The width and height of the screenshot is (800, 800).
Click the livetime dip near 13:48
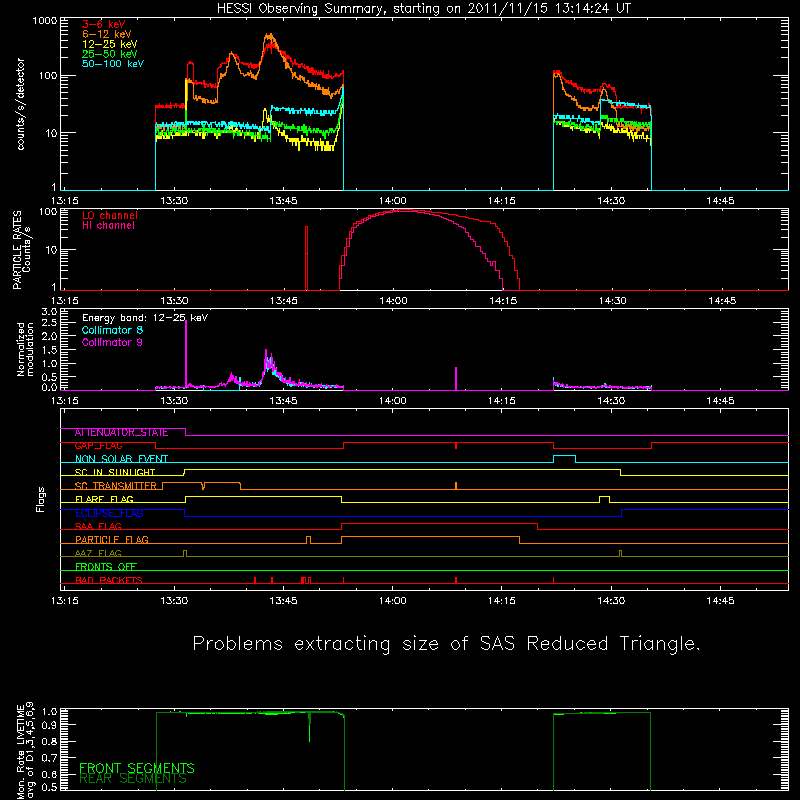click(x=309, y=728)
